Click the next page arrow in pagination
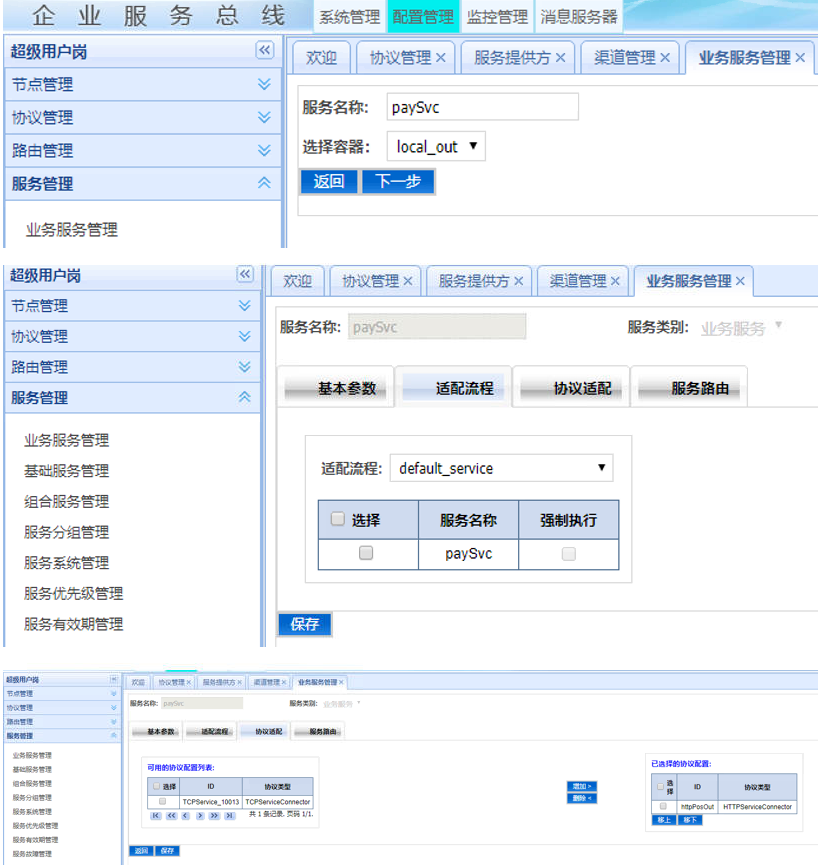Screen dimensions: 818x868 pos(199,816)
